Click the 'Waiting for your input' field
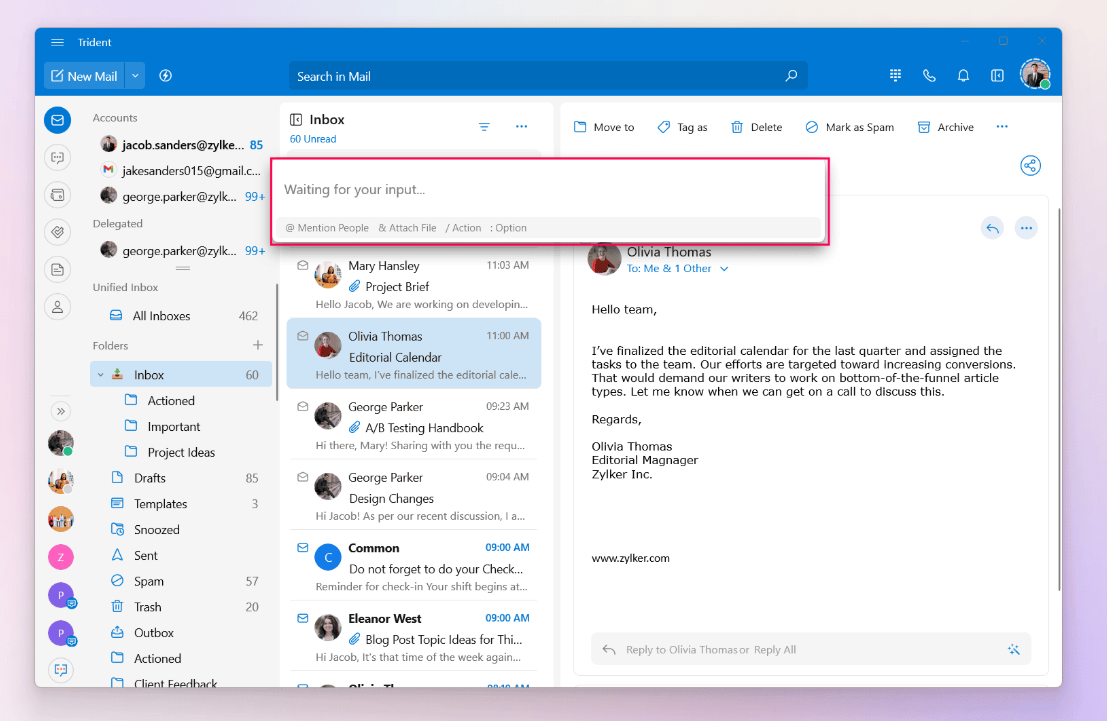This screenshot has height=721, width=1107. (548, 190)
